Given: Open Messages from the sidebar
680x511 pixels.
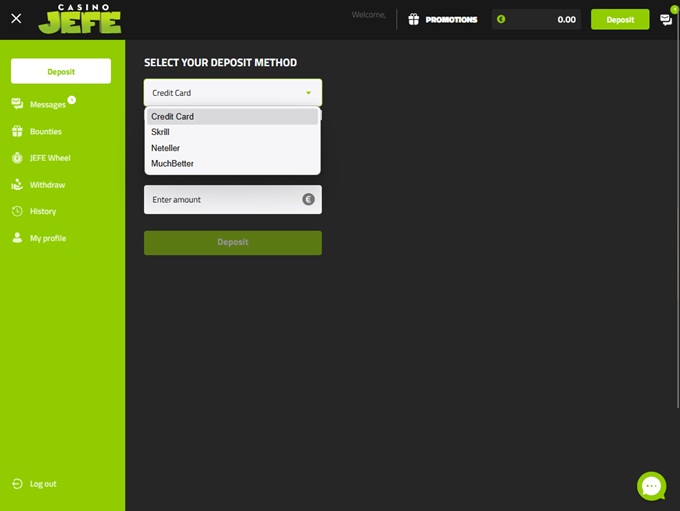Looking at the screenshot, I should click(x=47, y=104).
